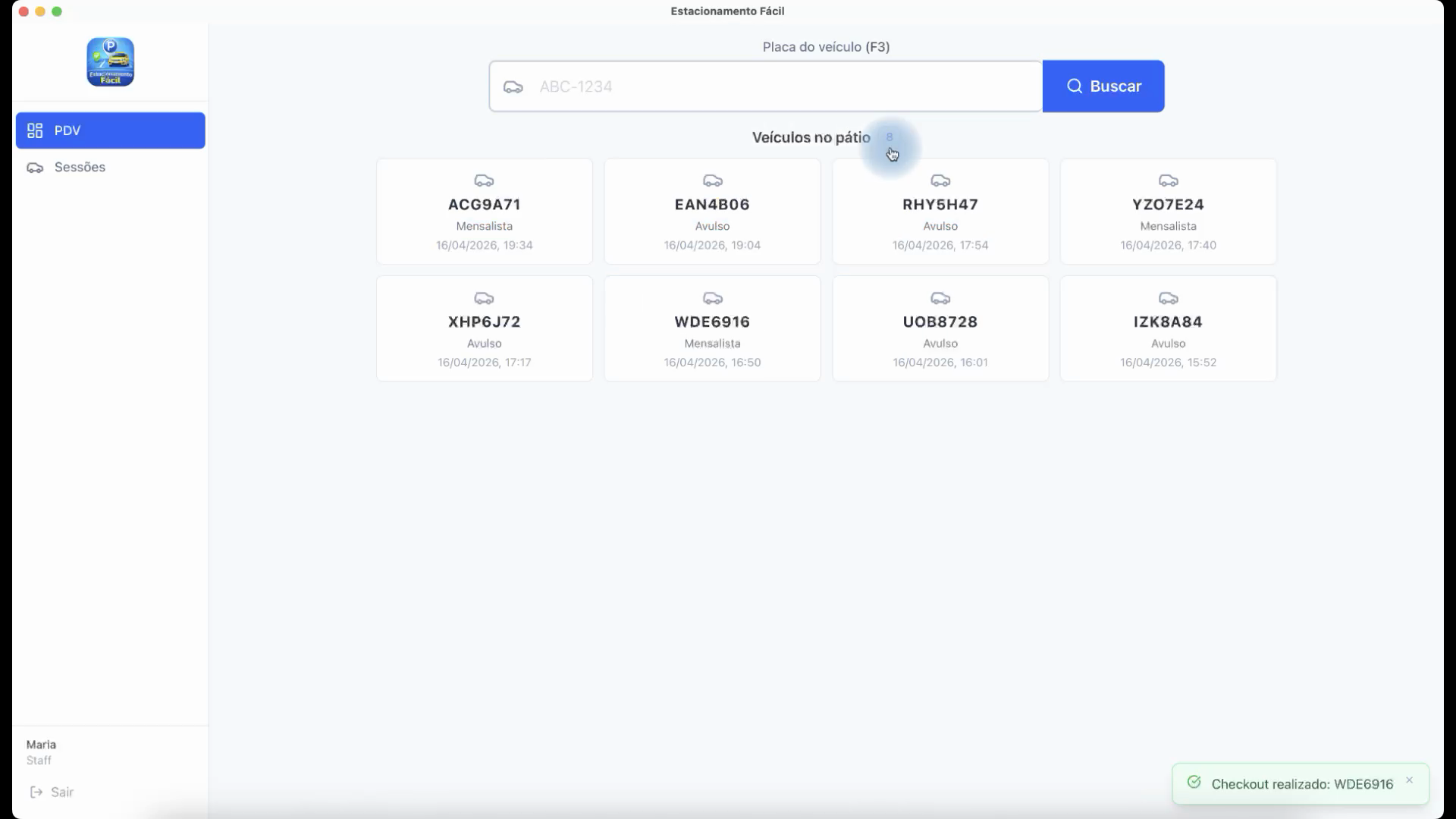The image size is (1456, 819).
Task: Click the car icon on YZO7E24 card
Action: point(1168,180)
